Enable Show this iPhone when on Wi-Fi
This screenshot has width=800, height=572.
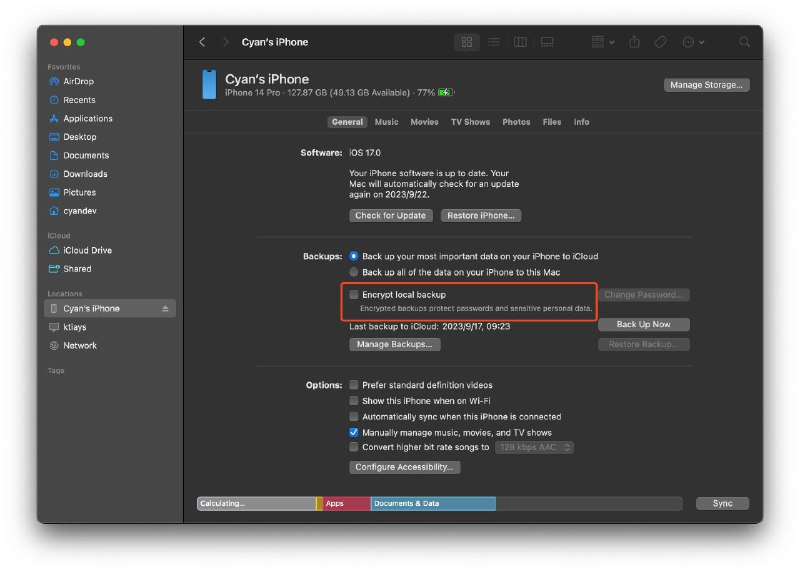tap(354, 401)
